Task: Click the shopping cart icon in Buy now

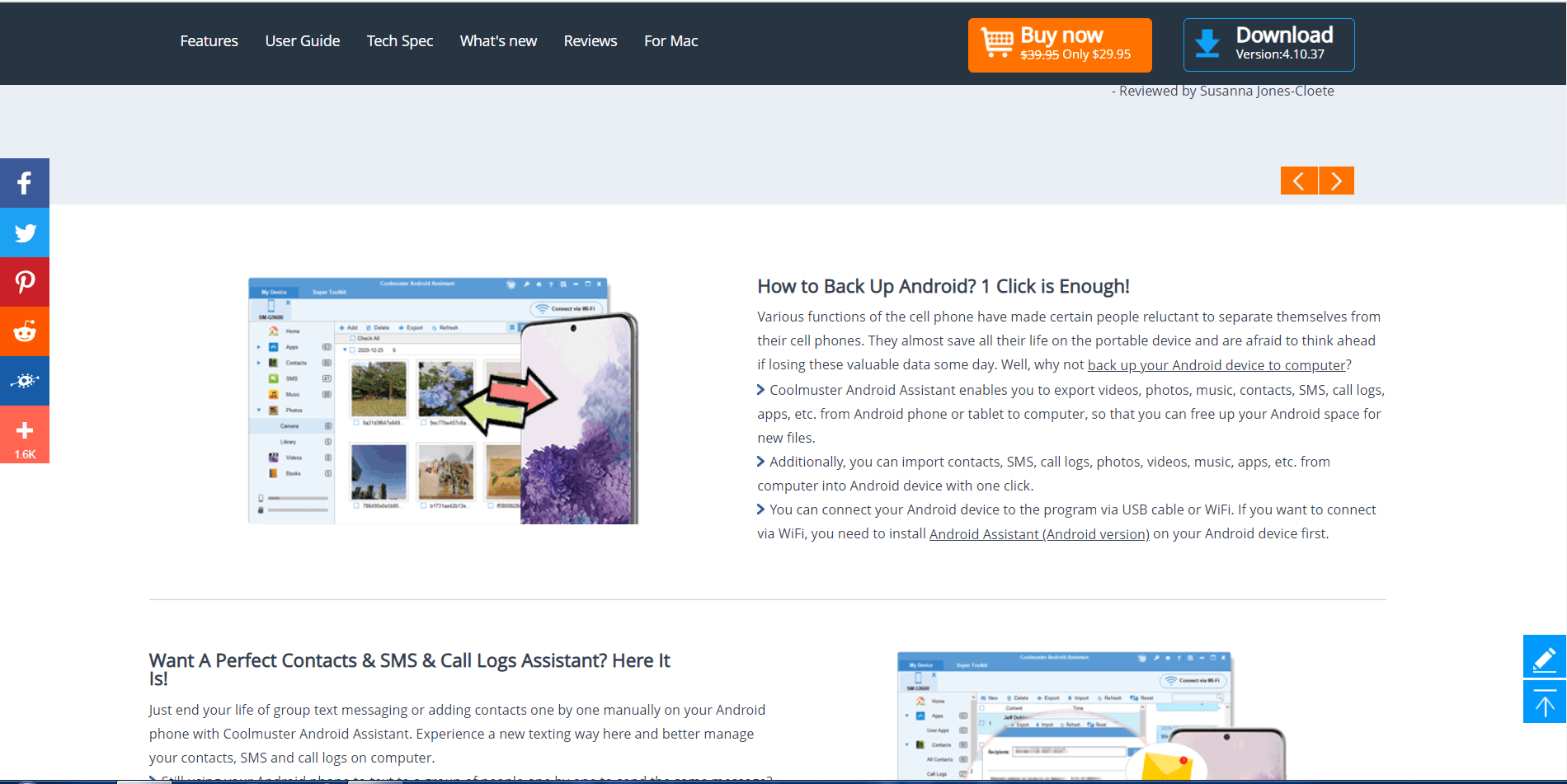Action: [x=996, y=42]
